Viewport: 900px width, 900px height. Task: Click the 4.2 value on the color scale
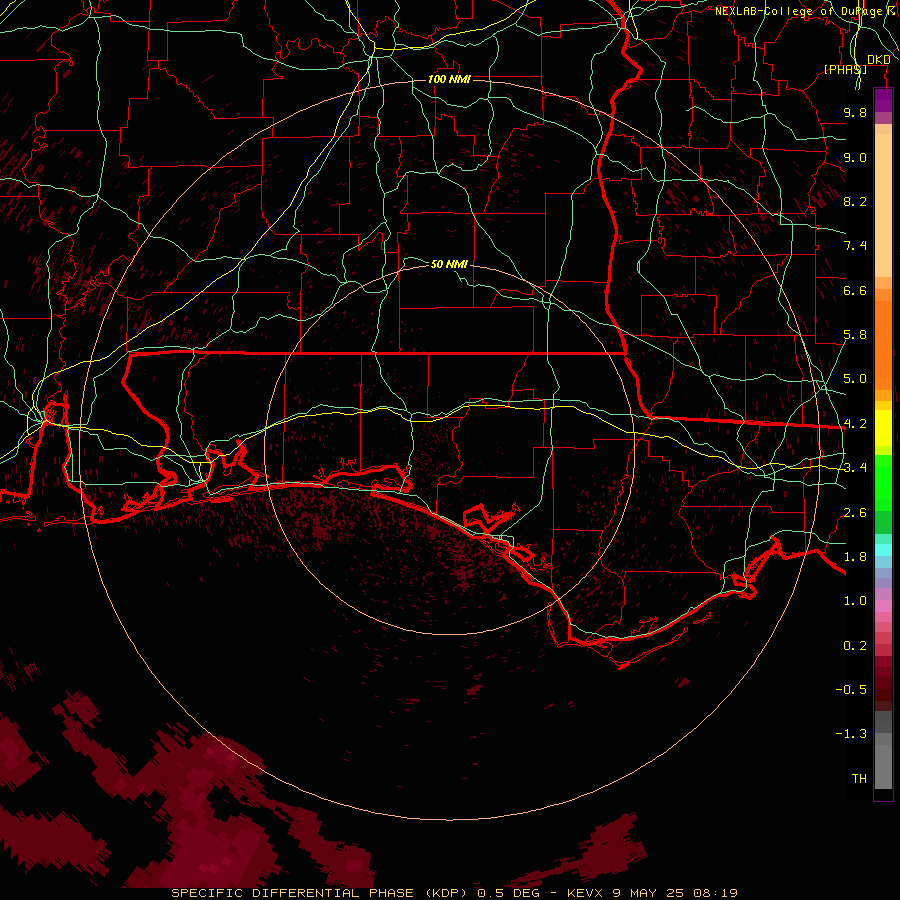[x=855, y=424]
